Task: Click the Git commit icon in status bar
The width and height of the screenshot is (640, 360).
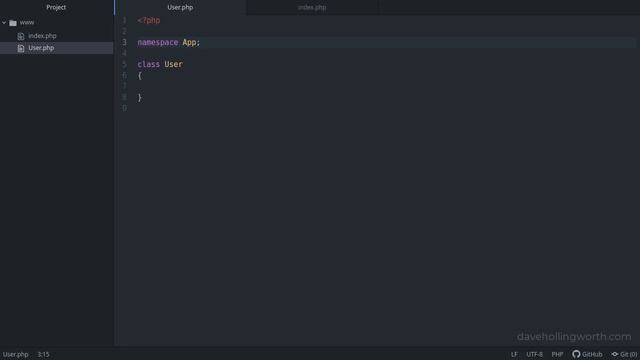Action: tap(615, 354)
